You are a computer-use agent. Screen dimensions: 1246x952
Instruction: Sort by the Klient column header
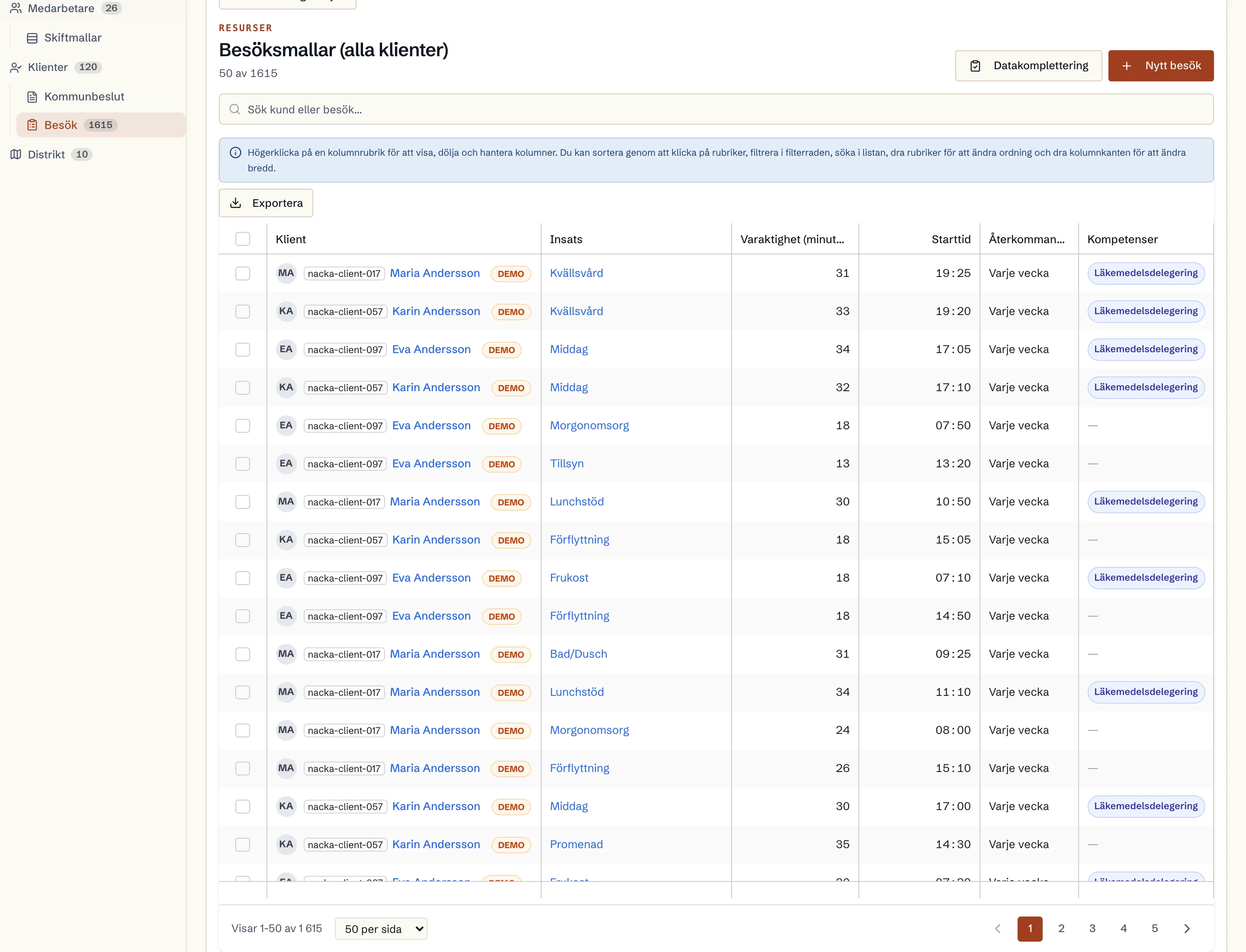291,239
